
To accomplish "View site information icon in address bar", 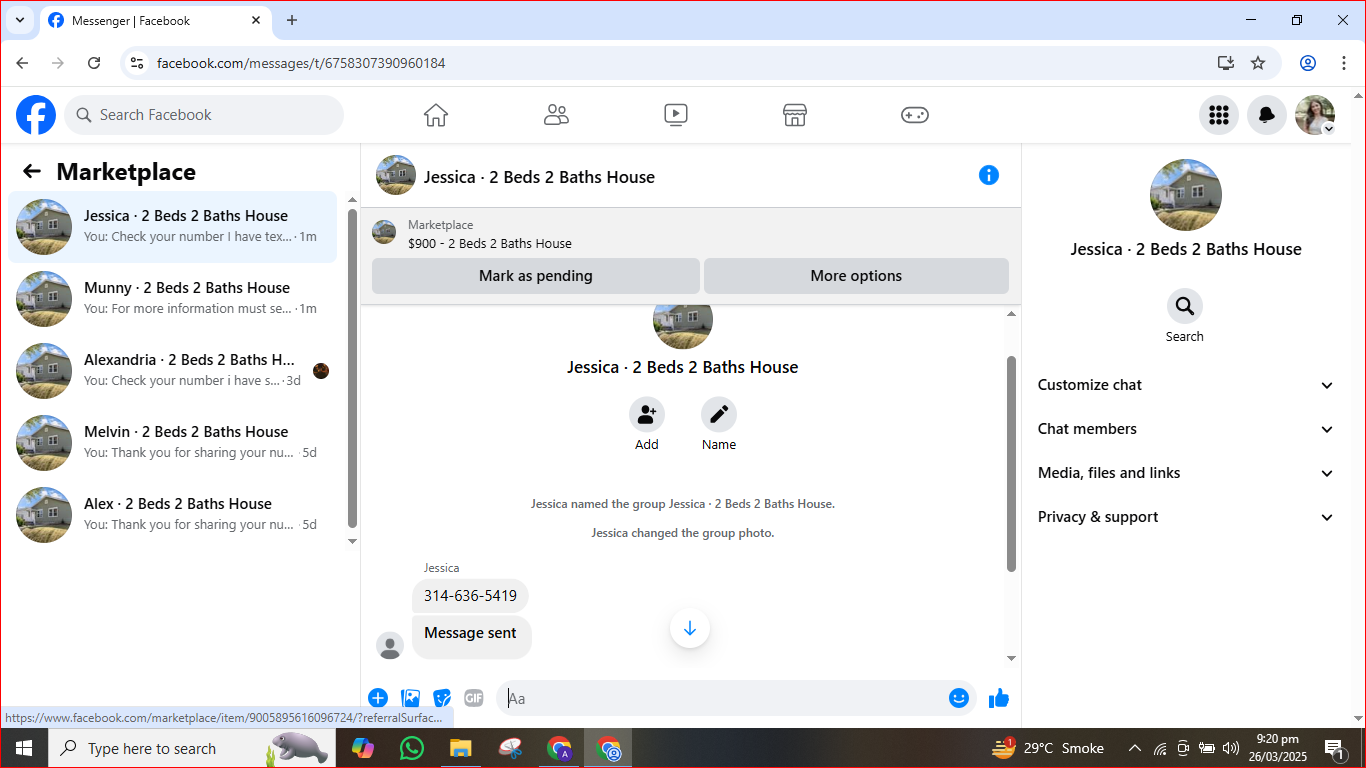I will [x=138, y=63].
